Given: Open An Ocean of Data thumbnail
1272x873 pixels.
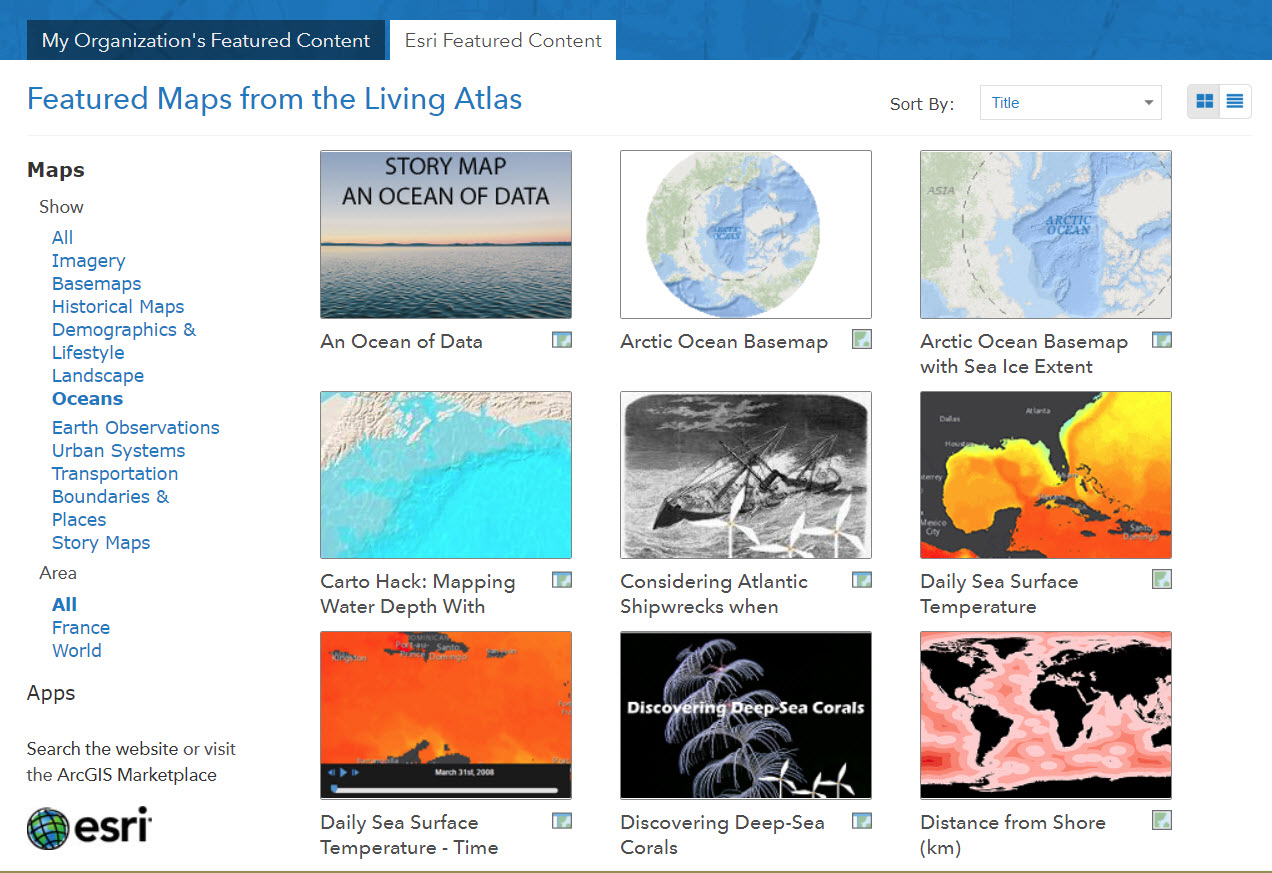Looking at the screenshot, I should [446, 235].
